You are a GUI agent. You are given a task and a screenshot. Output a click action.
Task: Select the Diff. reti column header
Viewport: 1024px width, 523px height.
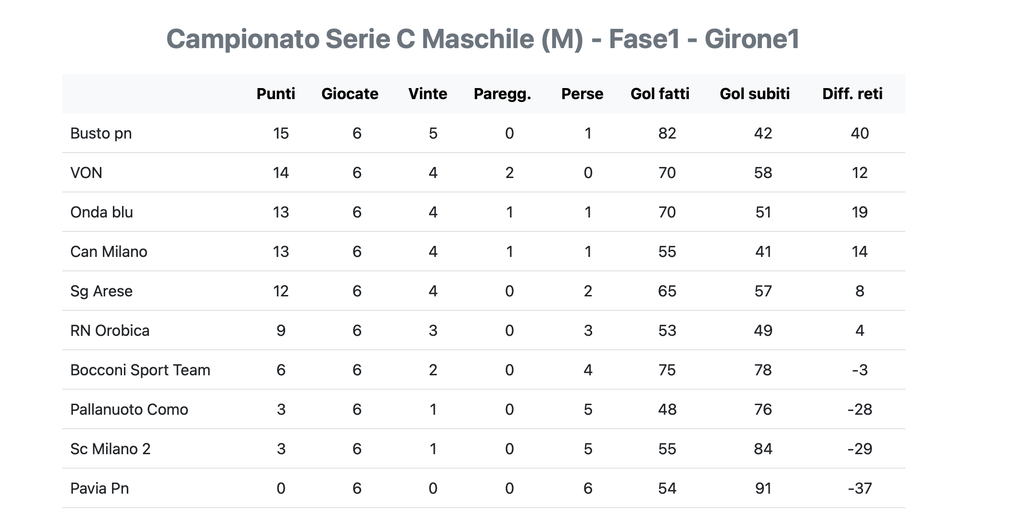pyautogui.click(x=852, y=94)
